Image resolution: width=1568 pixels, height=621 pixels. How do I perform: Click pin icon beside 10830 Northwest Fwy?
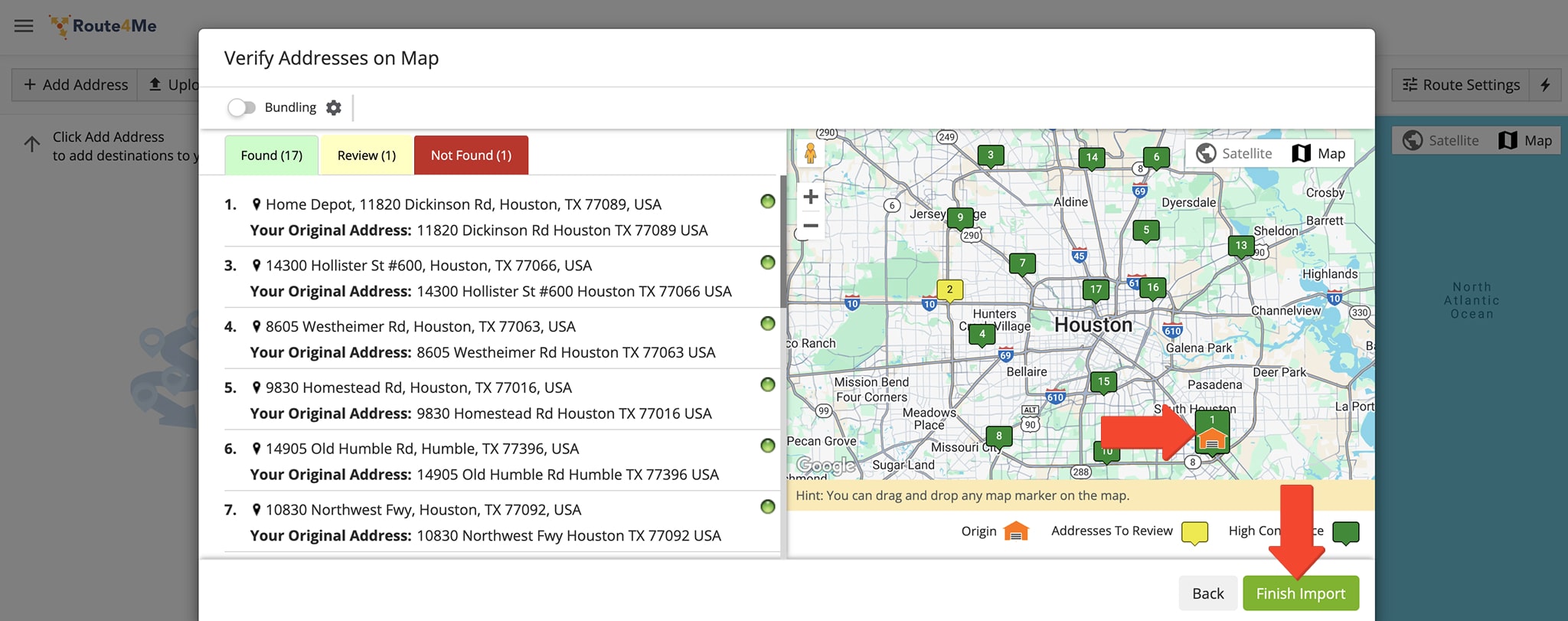256,510
